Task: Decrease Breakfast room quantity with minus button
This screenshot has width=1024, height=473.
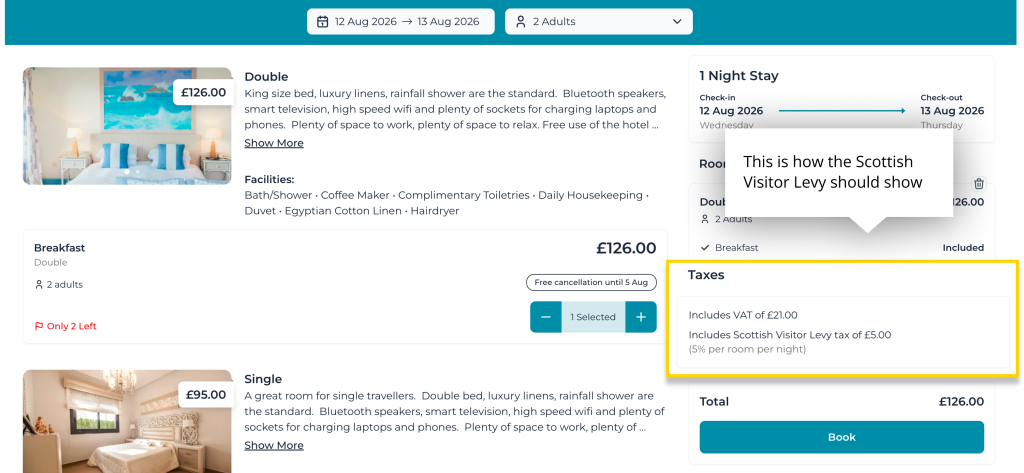Action: click(x=545, y=317)
